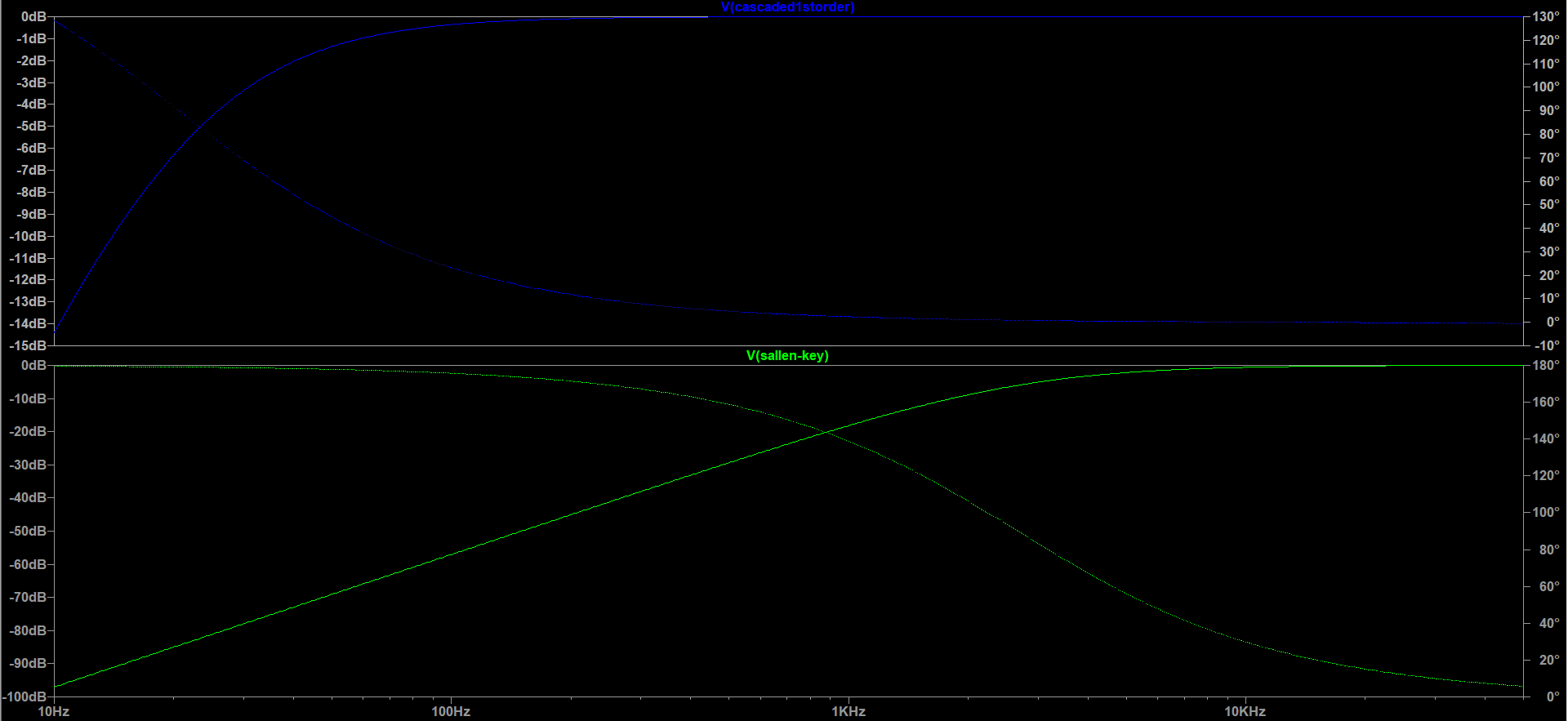Image resolution: width=1568 pixels, height=721 pixels.
Task: Select the 10Hz frequency axis label
Action: pyautogui.click(x=54, y=711)
